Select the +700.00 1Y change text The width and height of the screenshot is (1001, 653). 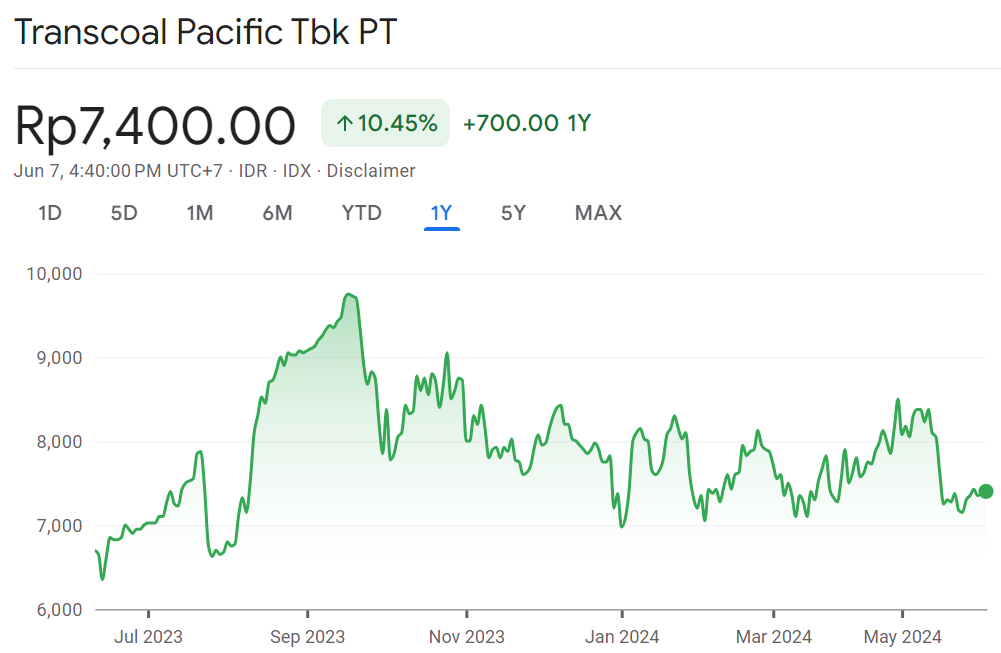(x=528, y=122)
